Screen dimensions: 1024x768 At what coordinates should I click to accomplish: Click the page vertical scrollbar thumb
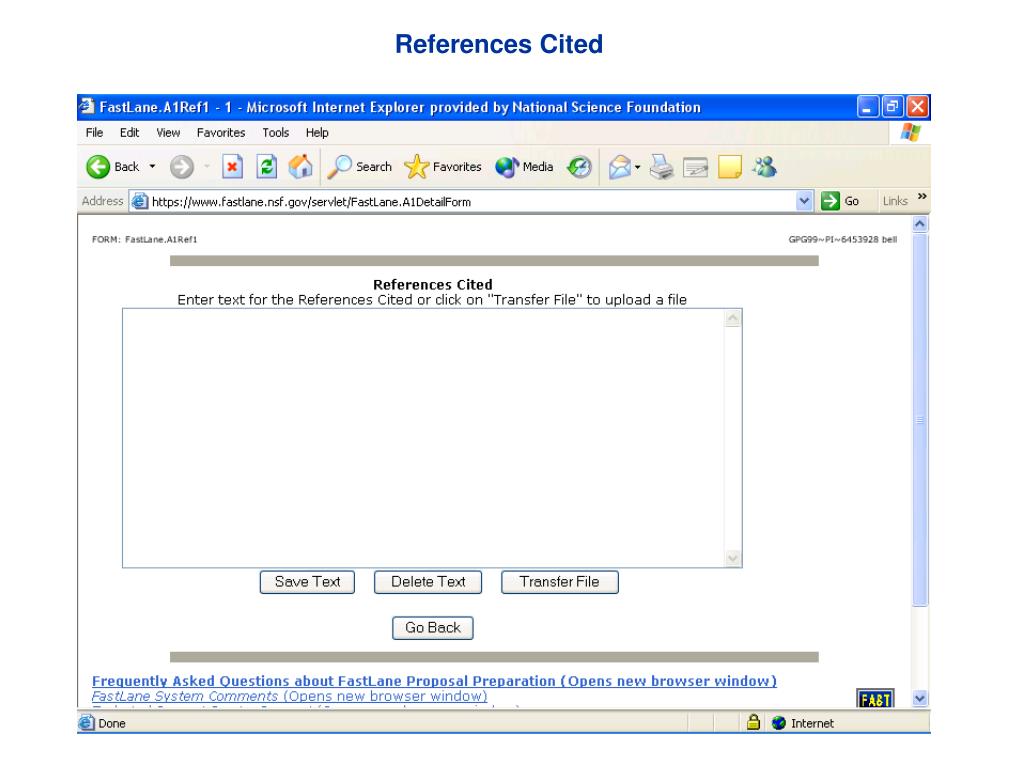pyautogui.click(x=920, y=420)
